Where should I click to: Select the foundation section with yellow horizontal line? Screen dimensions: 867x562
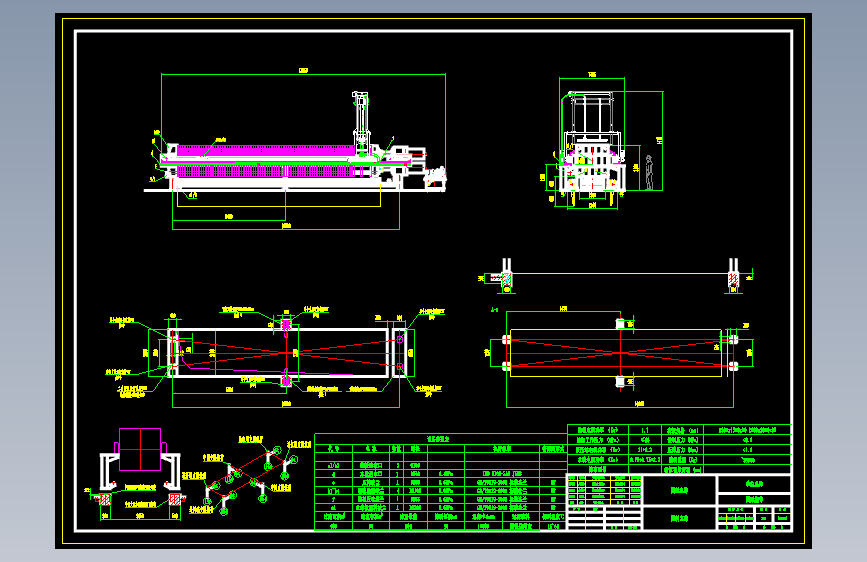[615, 275]
